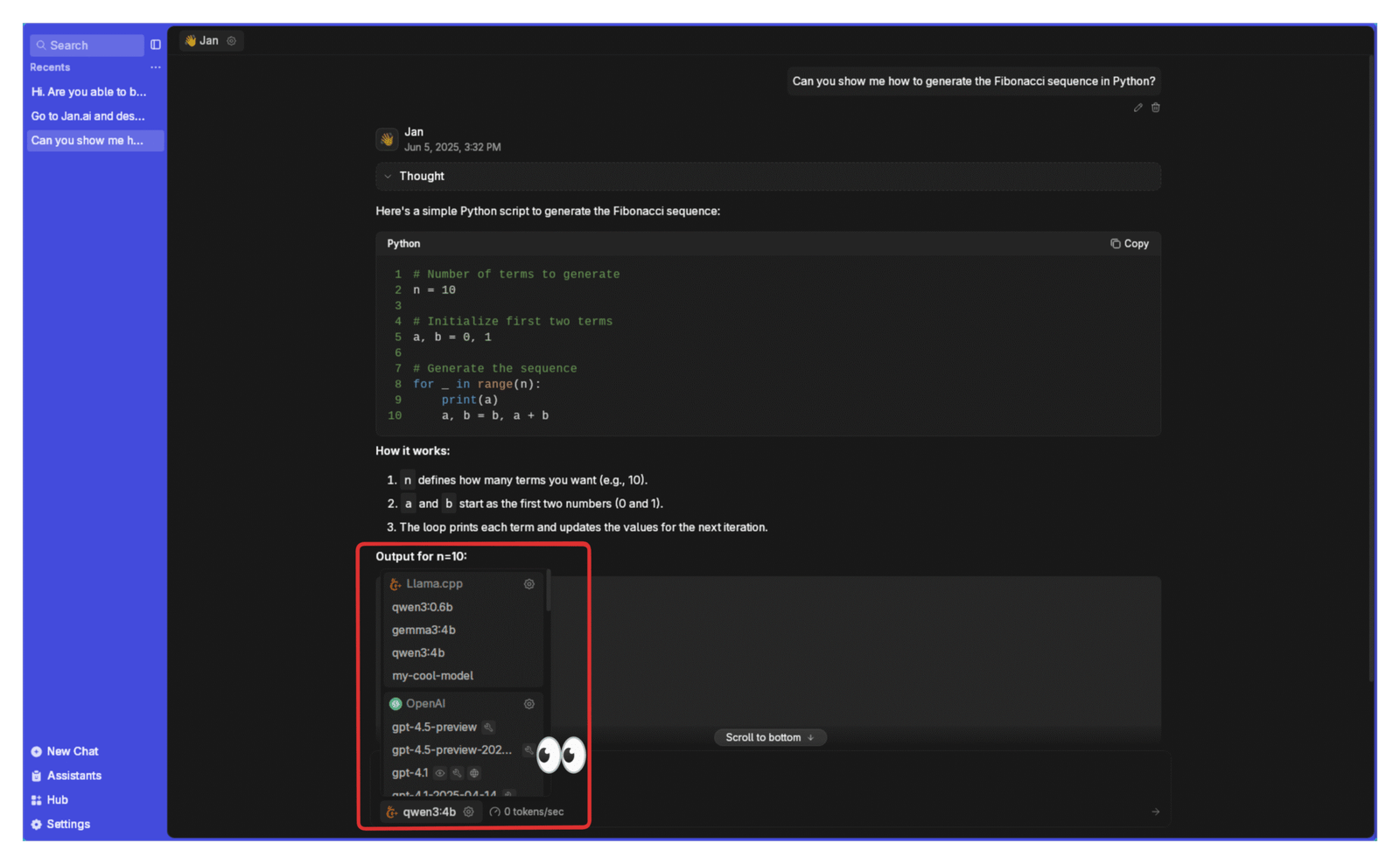This screenshot has height=864, width=1400.
Task: Toggle the sidebar panel icon
Action: (156, 45)
